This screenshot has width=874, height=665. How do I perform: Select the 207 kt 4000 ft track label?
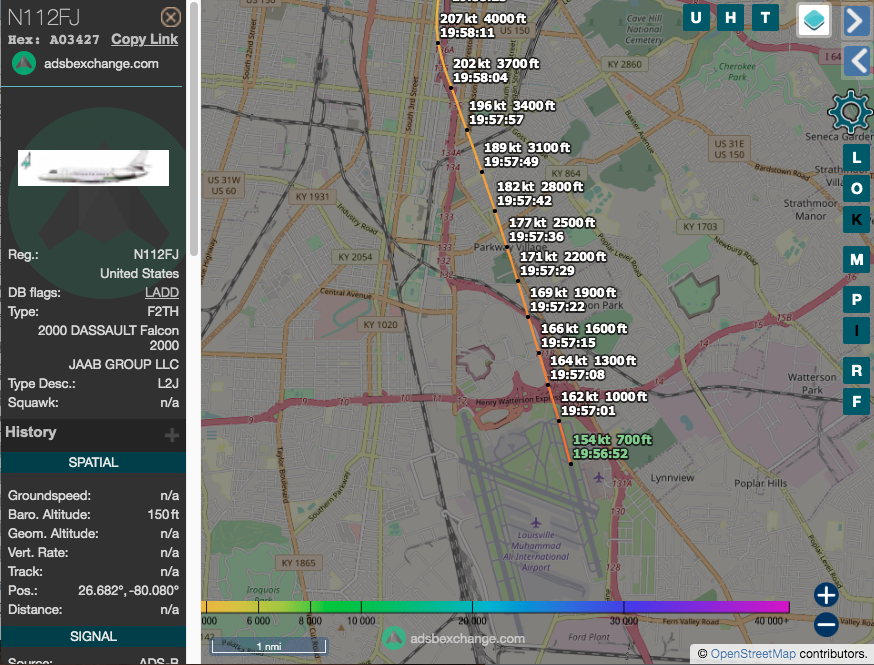point(483,26)
